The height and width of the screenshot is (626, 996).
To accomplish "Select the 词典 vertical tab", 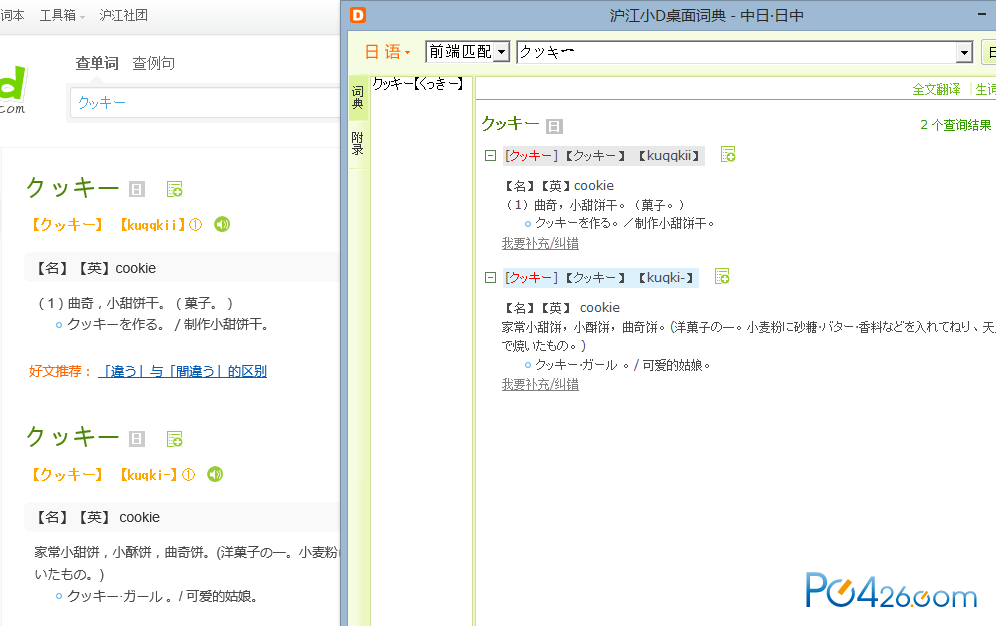I will pos(358,98).
